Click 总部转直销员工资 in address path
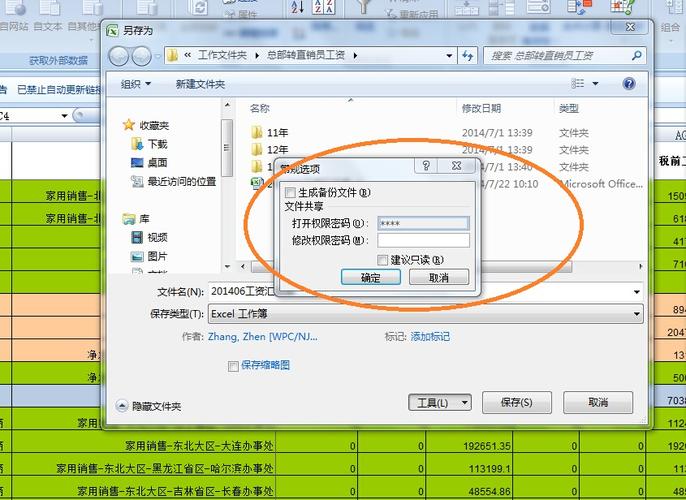Viewport: 686px width, 500px height. coord(306,55)
